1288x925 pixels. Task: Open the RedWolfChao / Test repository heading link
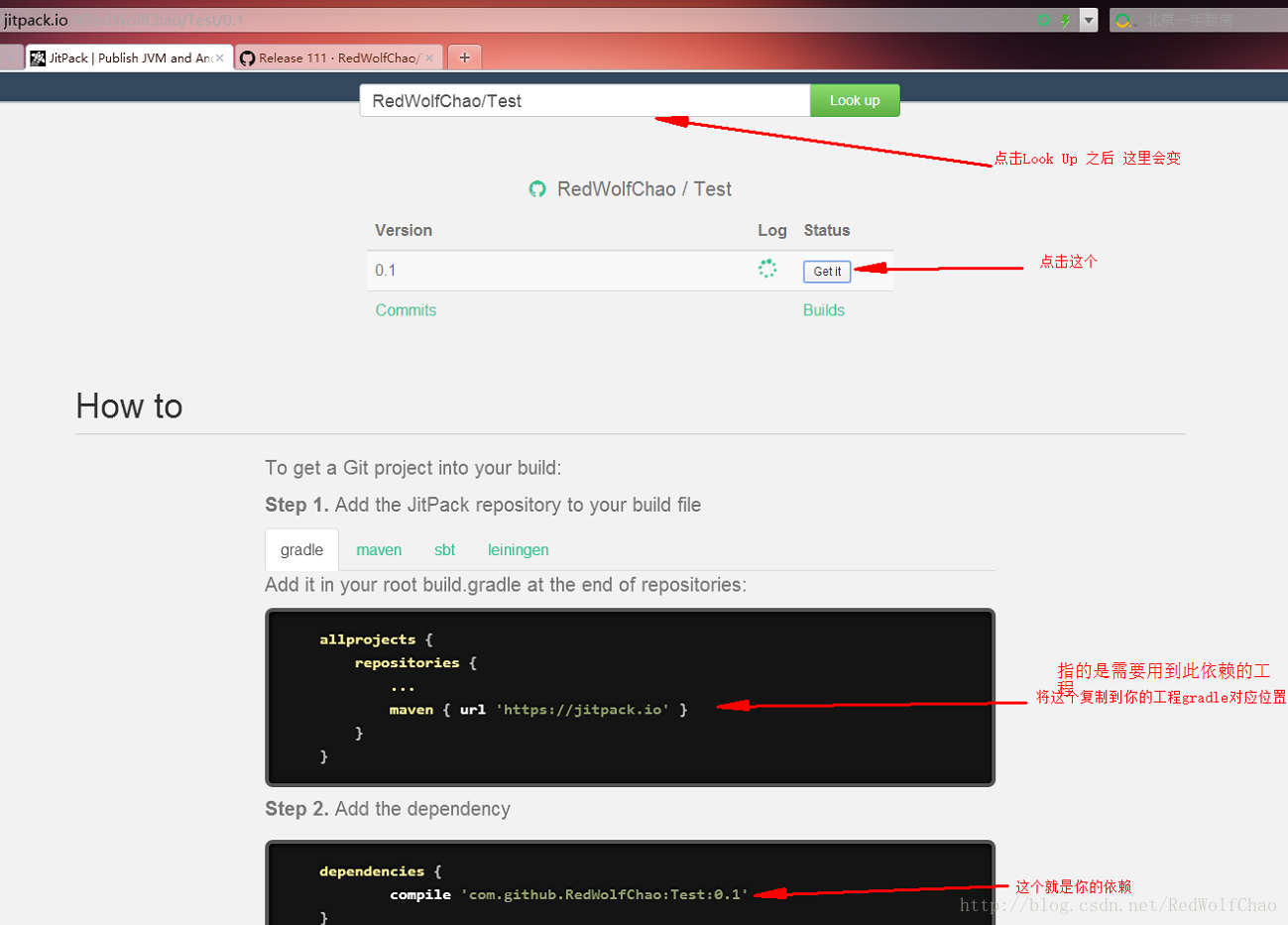coord(644,189)
